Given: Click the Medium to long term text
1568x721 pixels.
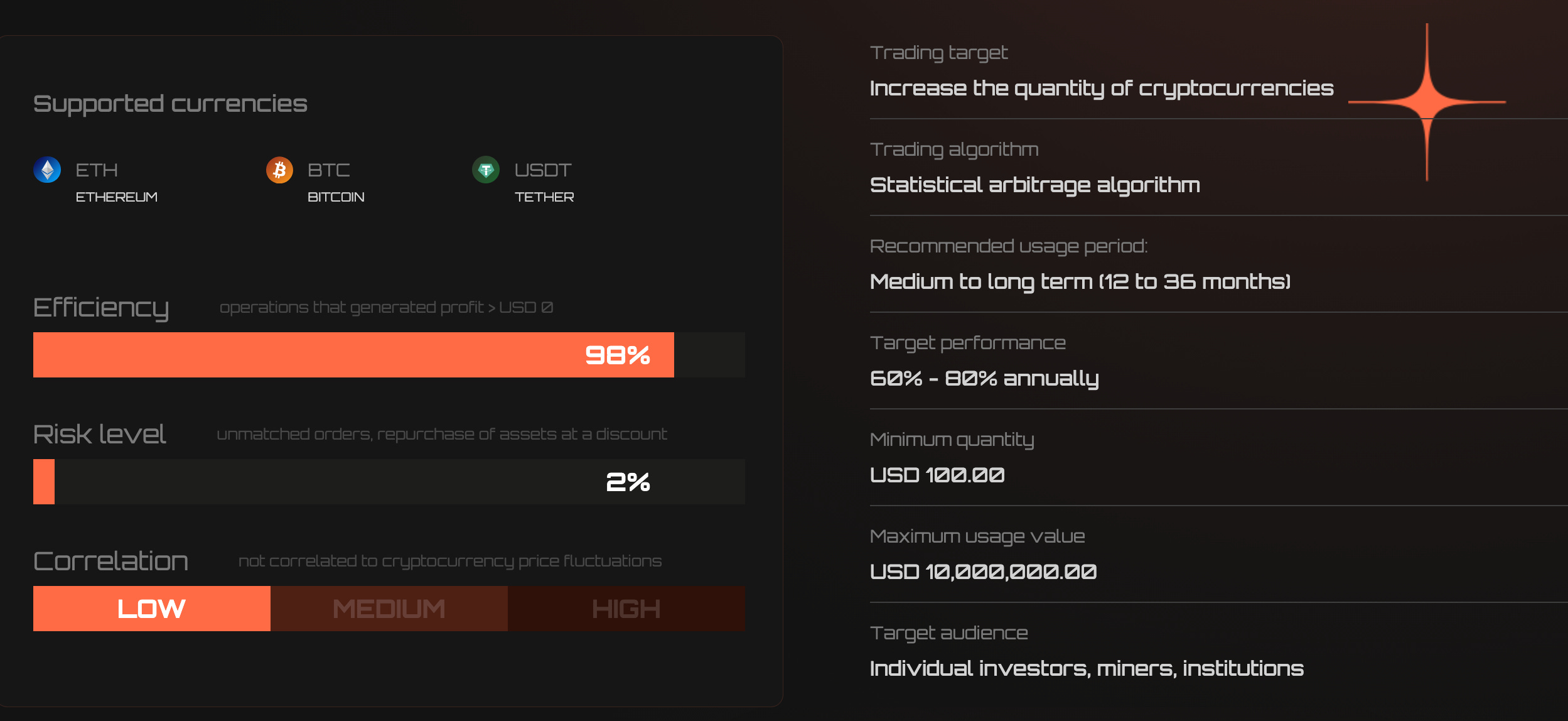Looking at the screenshot, I should coord(1080,282).
